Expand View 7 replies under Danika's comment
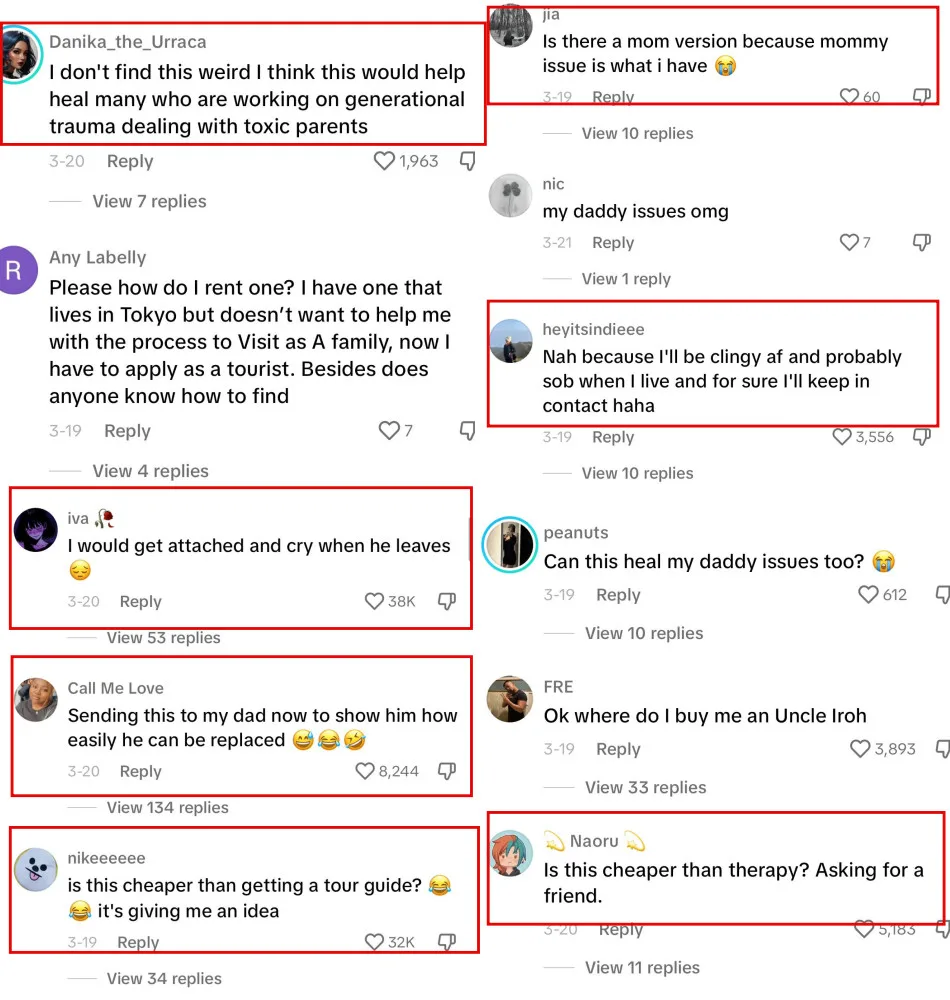Viewport: 950px width, 1000px height. tap(149, 201)
